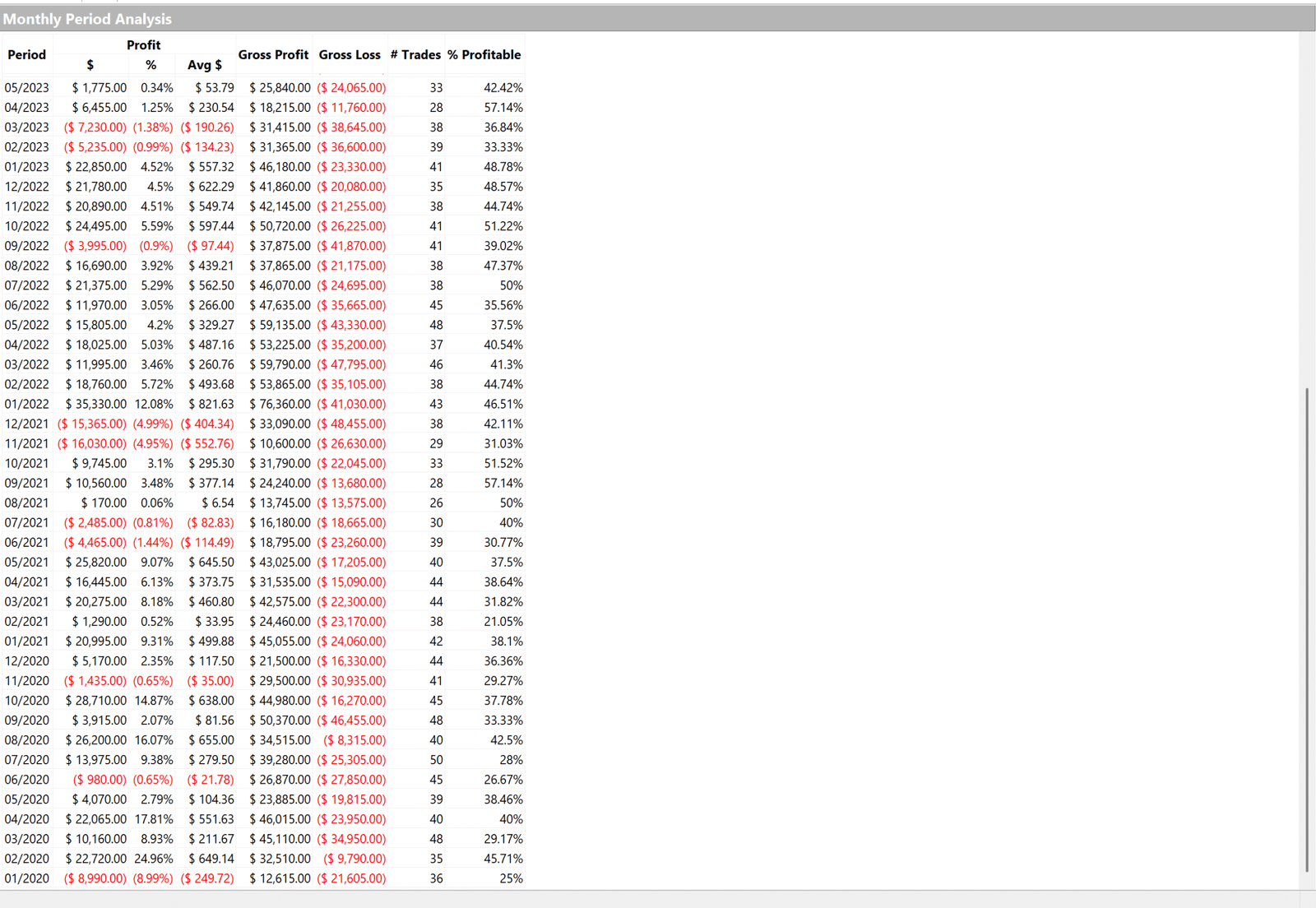Viewport: 1316px width, 908px height.
Task: Click the # Trades column header
Action: point(415,55)
